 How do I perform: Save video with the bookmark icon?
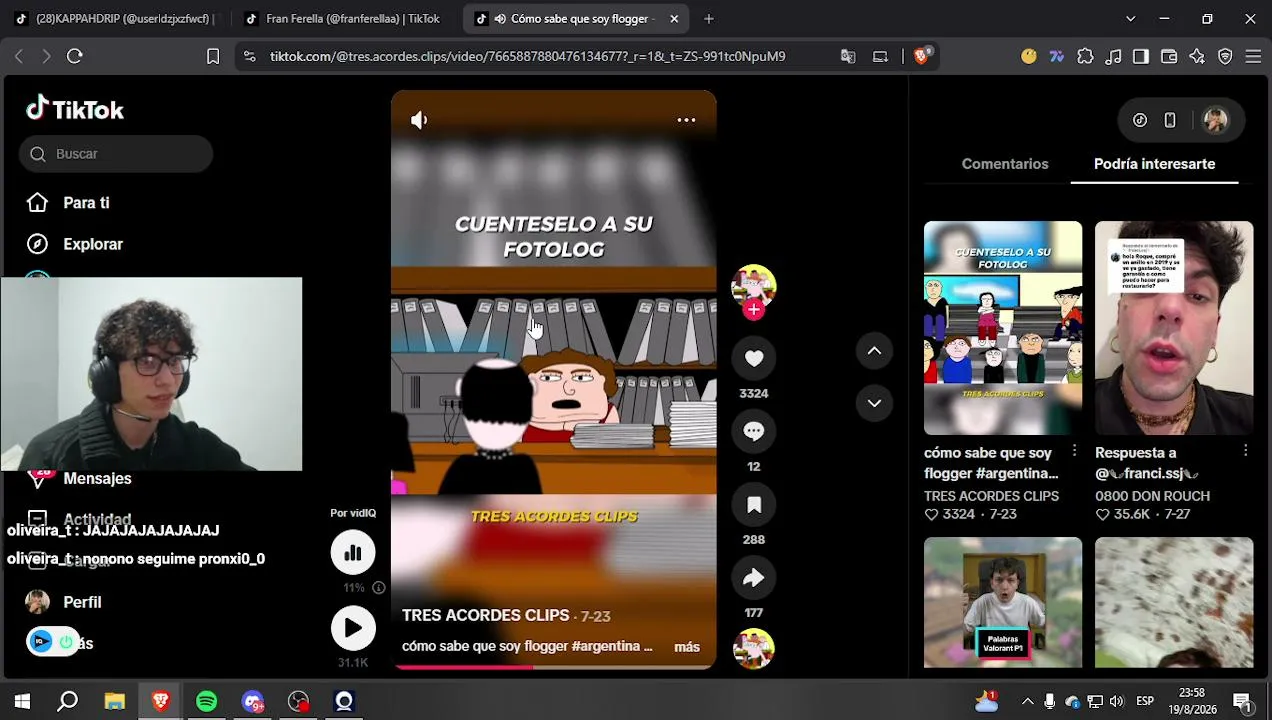[754, 505]
